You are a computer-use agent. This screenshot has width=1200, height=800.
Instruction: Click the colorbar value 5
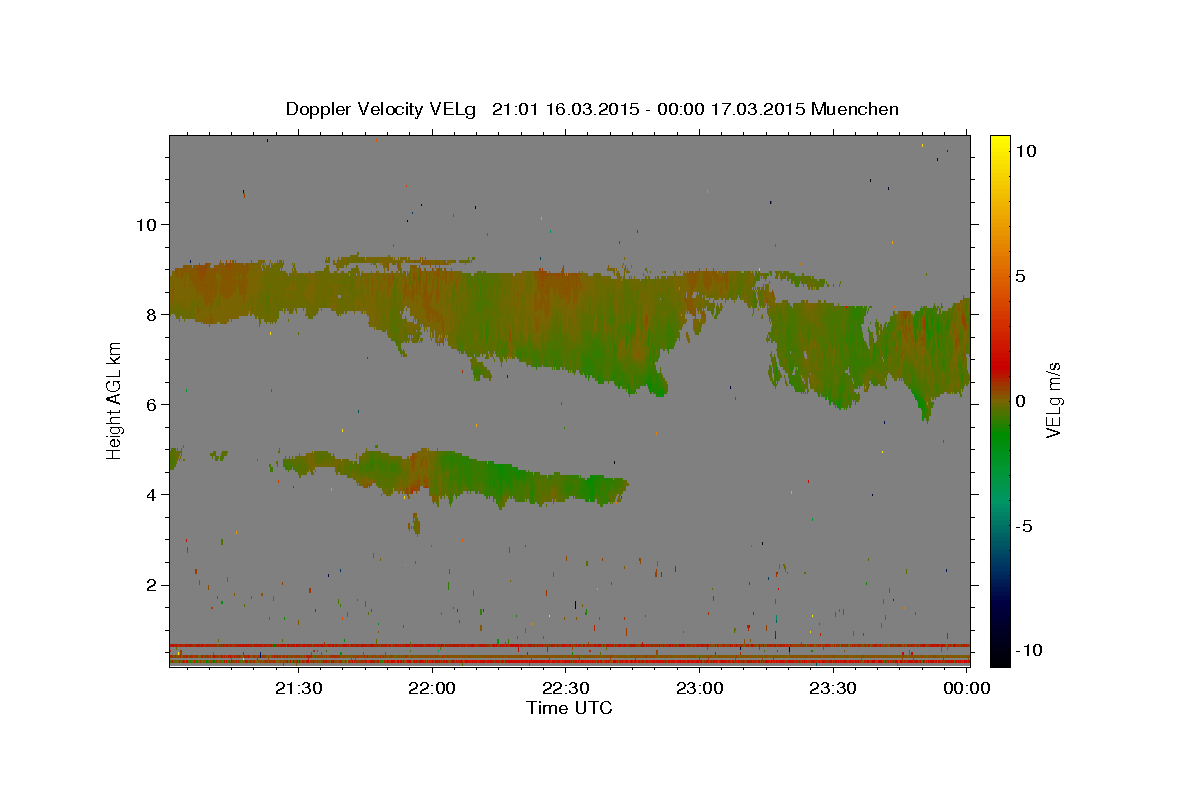[x=1020, y=276]
